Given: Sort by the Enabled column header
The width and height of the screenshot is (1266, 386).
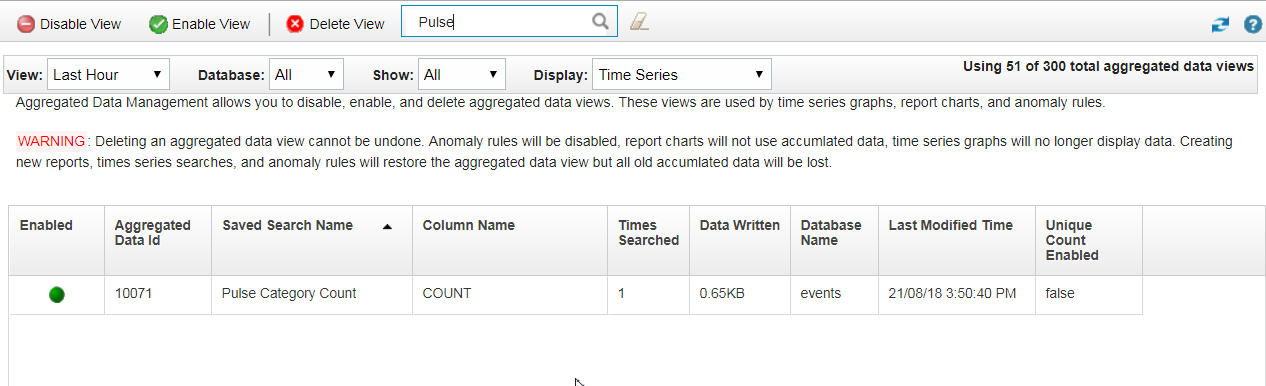Looking at the screenshot, I should coord(57,241).
